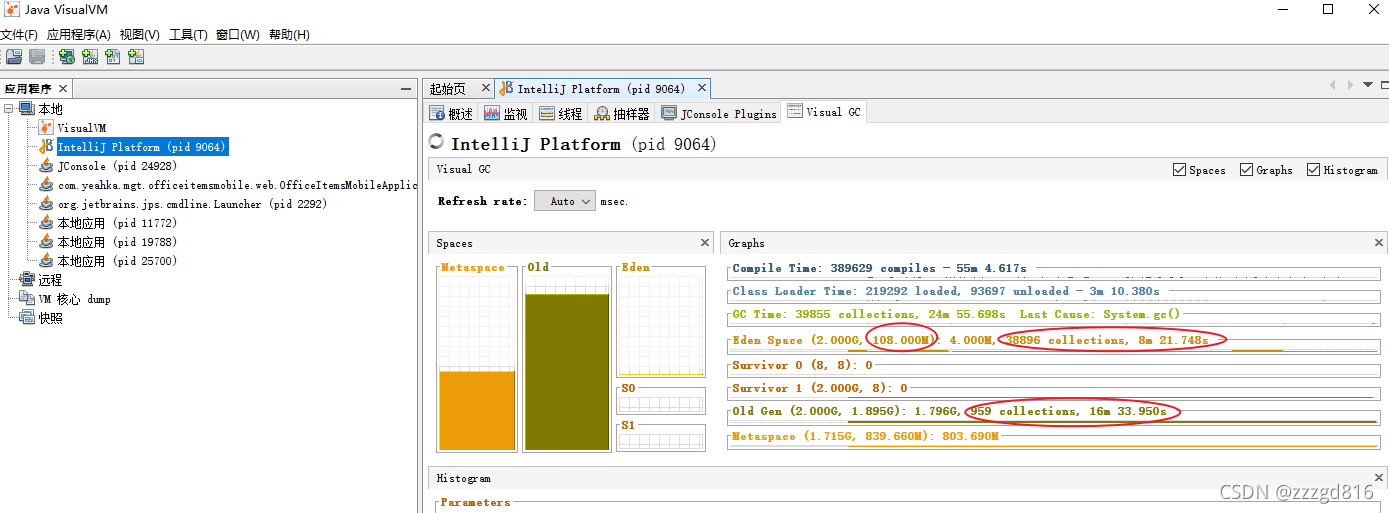Switch to the 线程 tab
Viewport: 1389px width, 513px height.
click(x=560, y=114)
